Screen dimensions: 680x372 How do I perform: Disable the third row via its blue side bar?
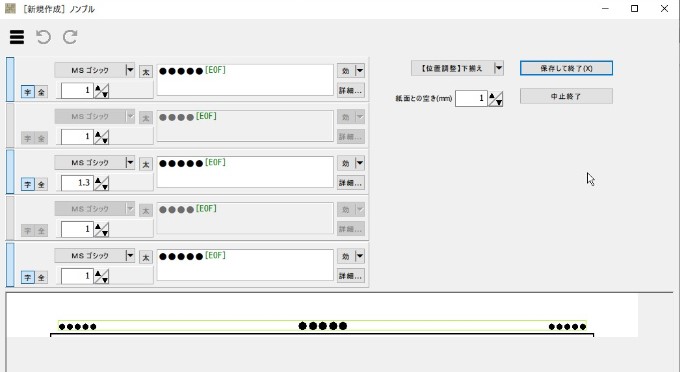click(10, 171)
